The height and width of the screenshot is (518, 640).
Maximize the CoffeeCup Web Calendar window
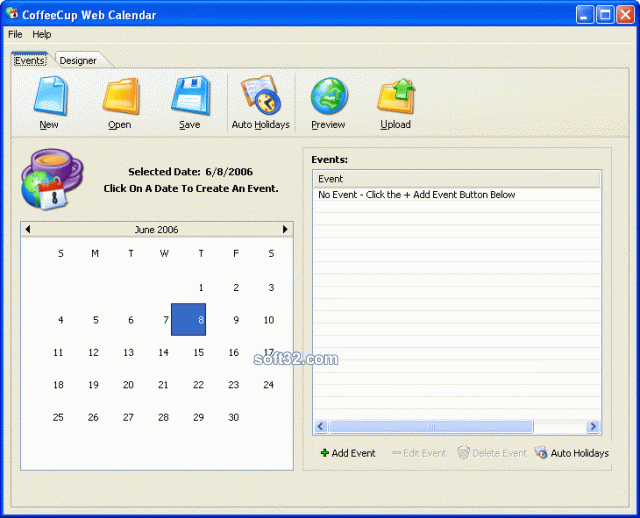pyautogui.click(x=605, y=15)
